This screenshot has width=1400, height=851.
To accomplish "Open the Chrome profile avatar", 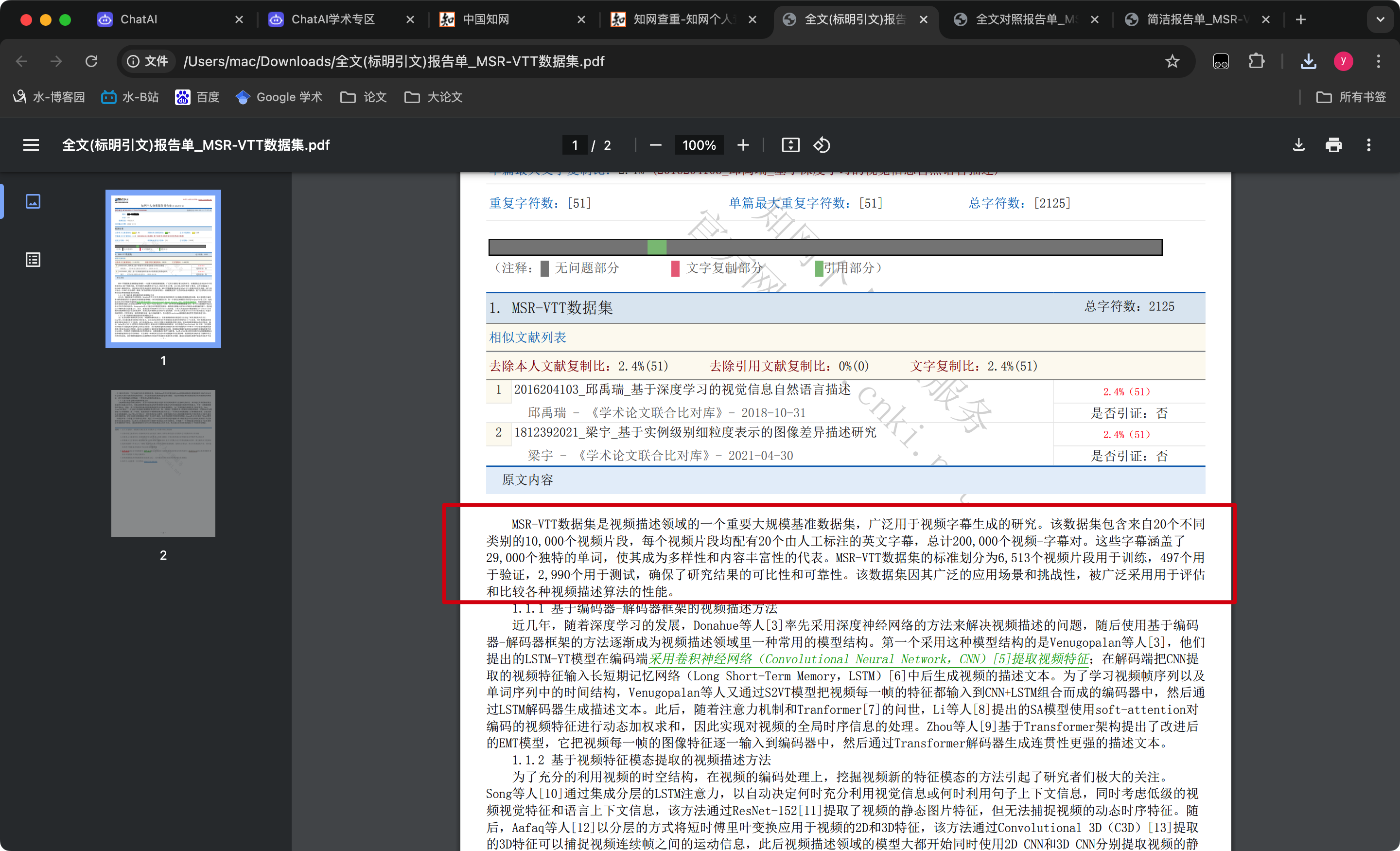I will [x=1343, y=61].
